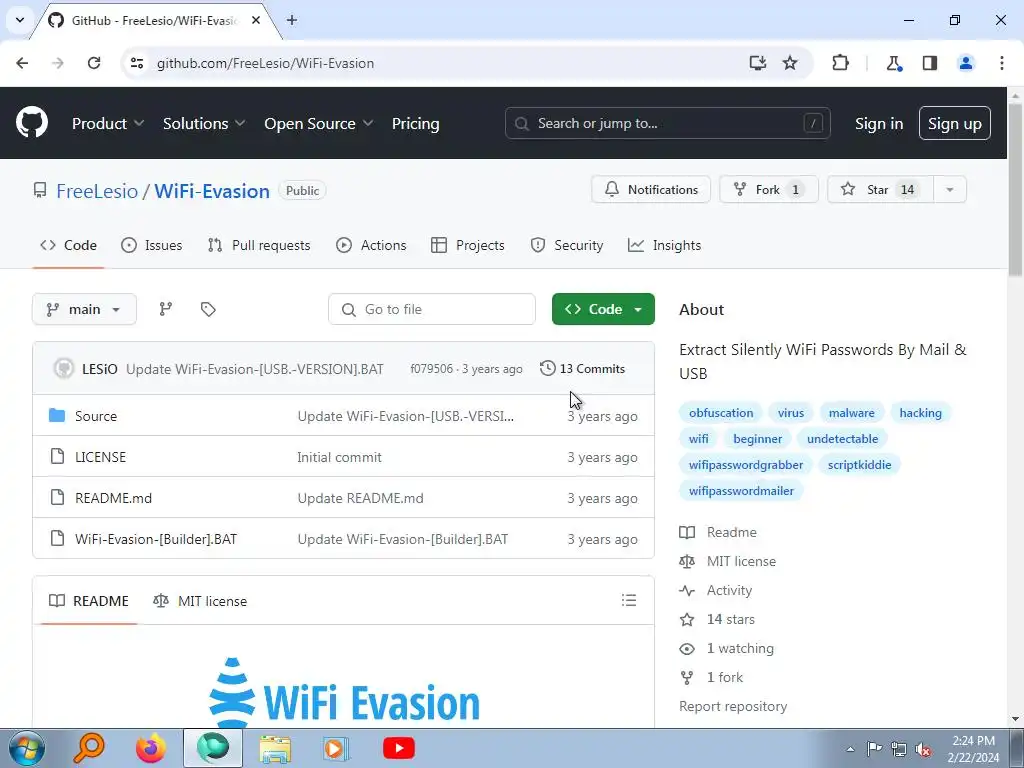Switch to the Security tab

pos(567,246)
